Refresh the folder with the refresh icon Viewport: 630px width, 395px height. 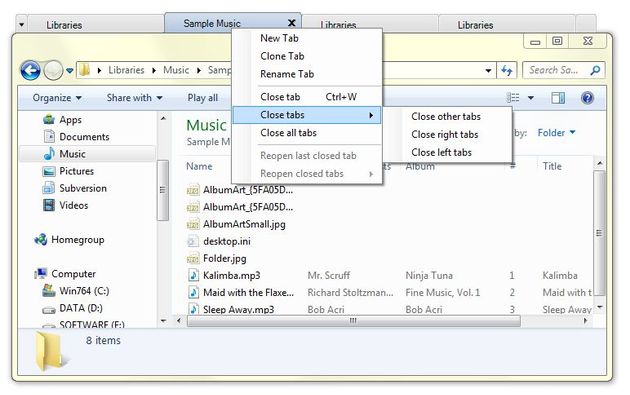coord(507,71)
